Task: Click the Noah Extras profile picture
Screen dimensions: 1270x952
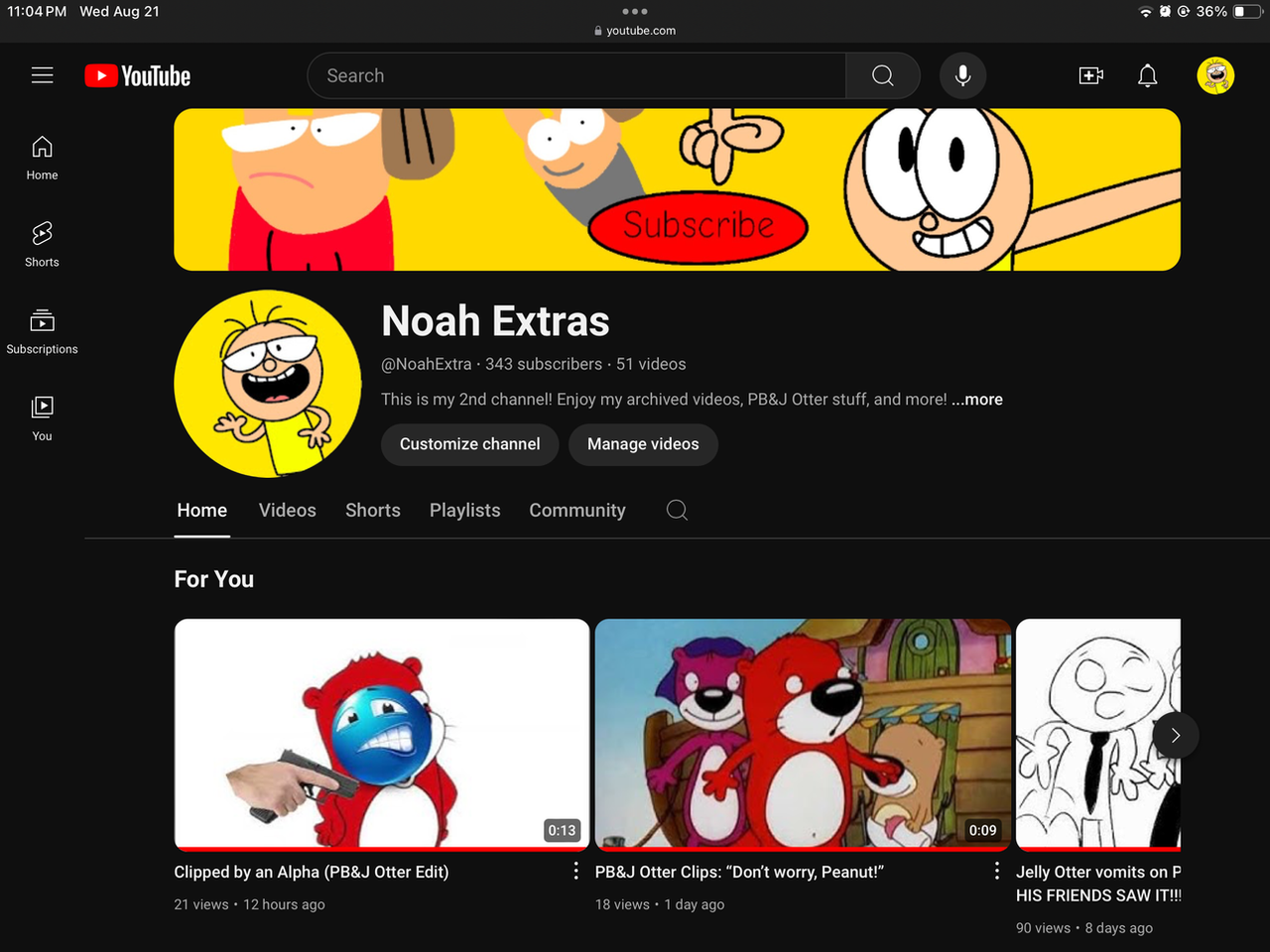Action: pos(268,384)
